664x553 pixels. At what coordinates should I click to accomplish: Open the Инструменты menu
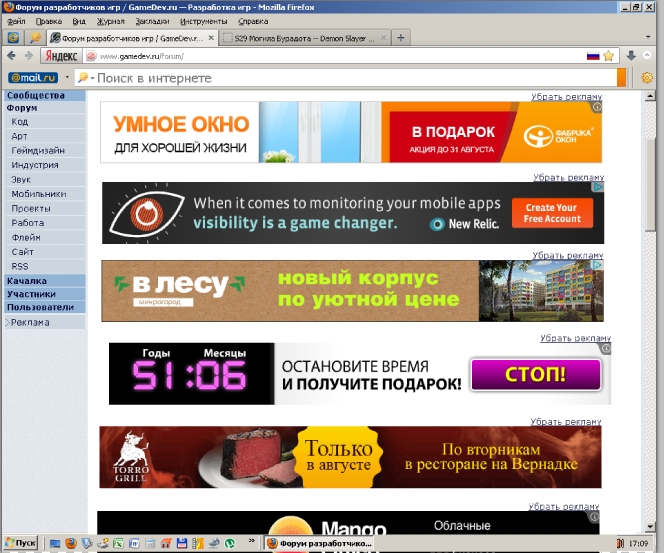[203, 21]
